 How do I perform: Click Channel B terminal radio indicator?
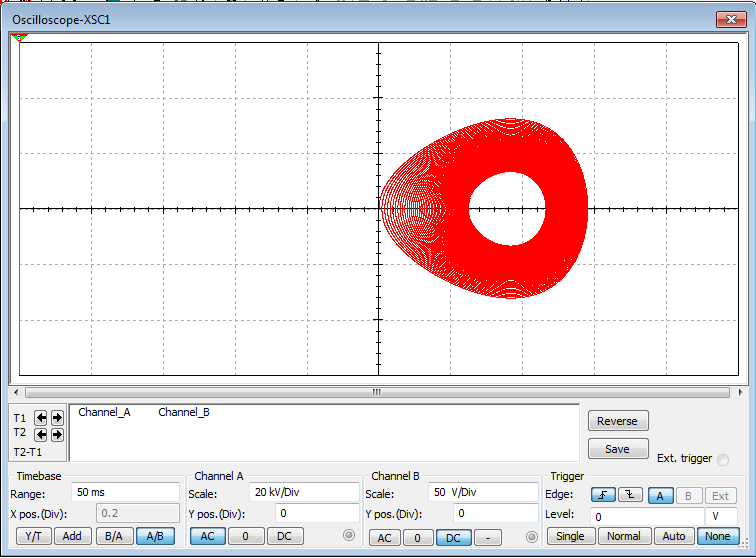click(532, 537)
